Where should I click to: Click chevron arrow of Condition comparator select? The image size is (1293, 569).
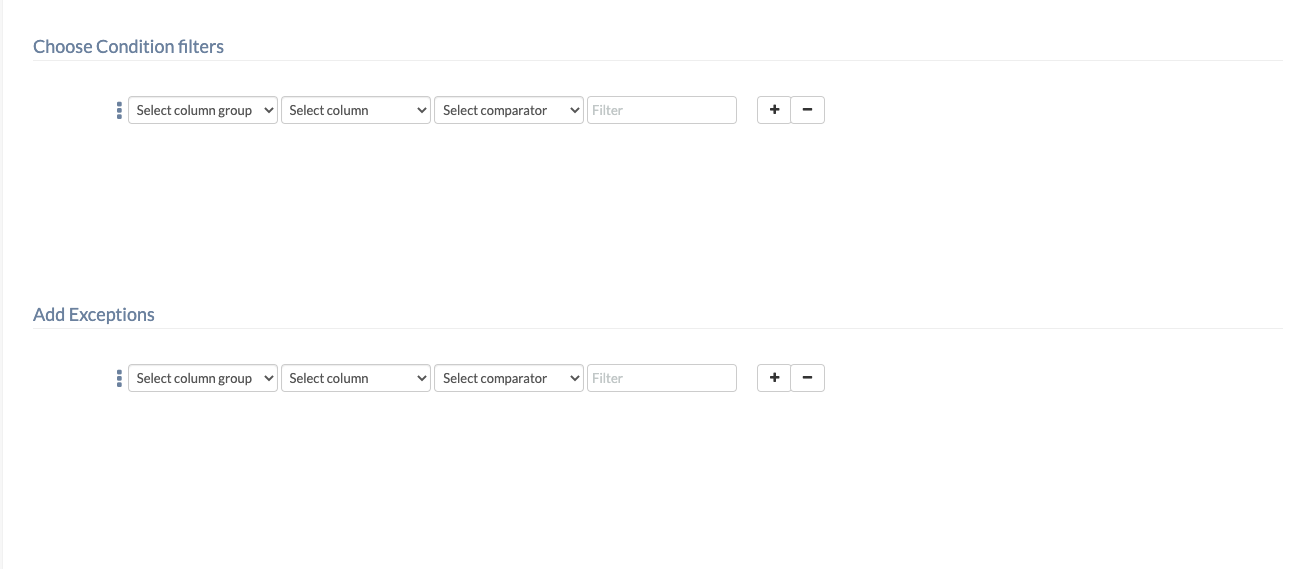573,110
